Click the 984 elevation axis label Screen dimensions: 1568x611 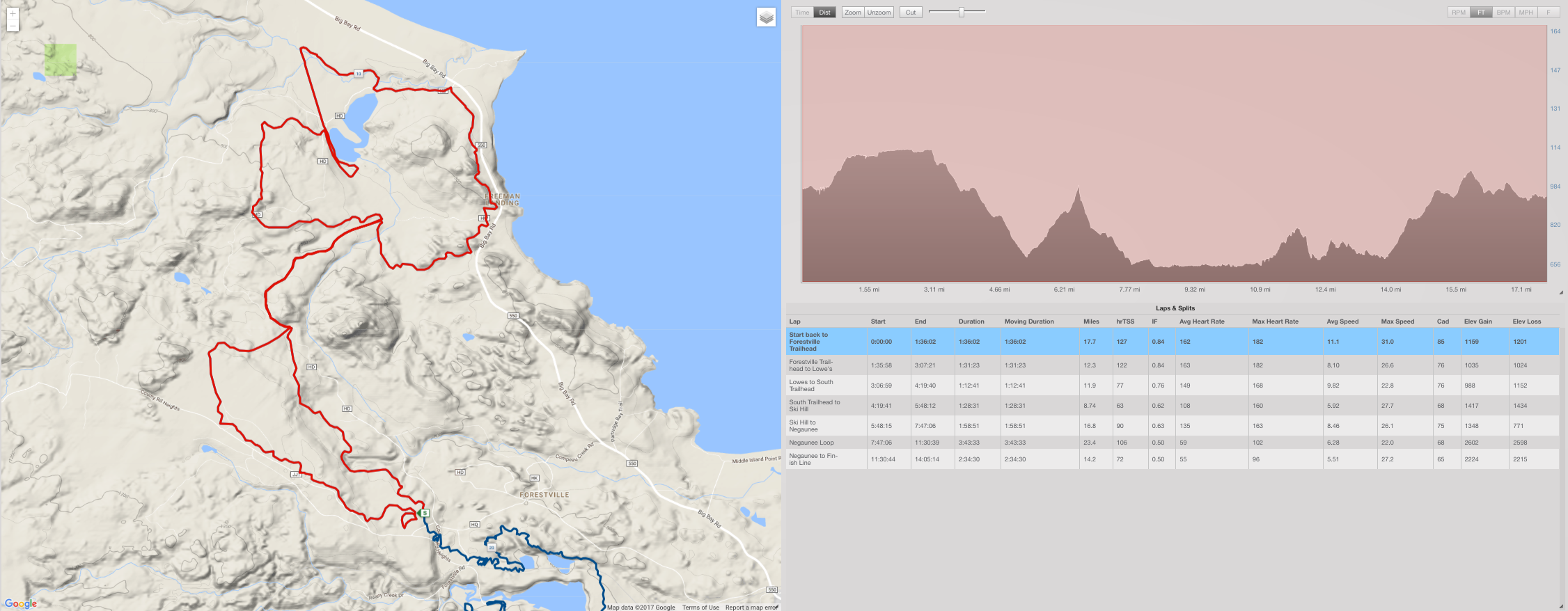pyautogui.click(x=1555, y=187)
